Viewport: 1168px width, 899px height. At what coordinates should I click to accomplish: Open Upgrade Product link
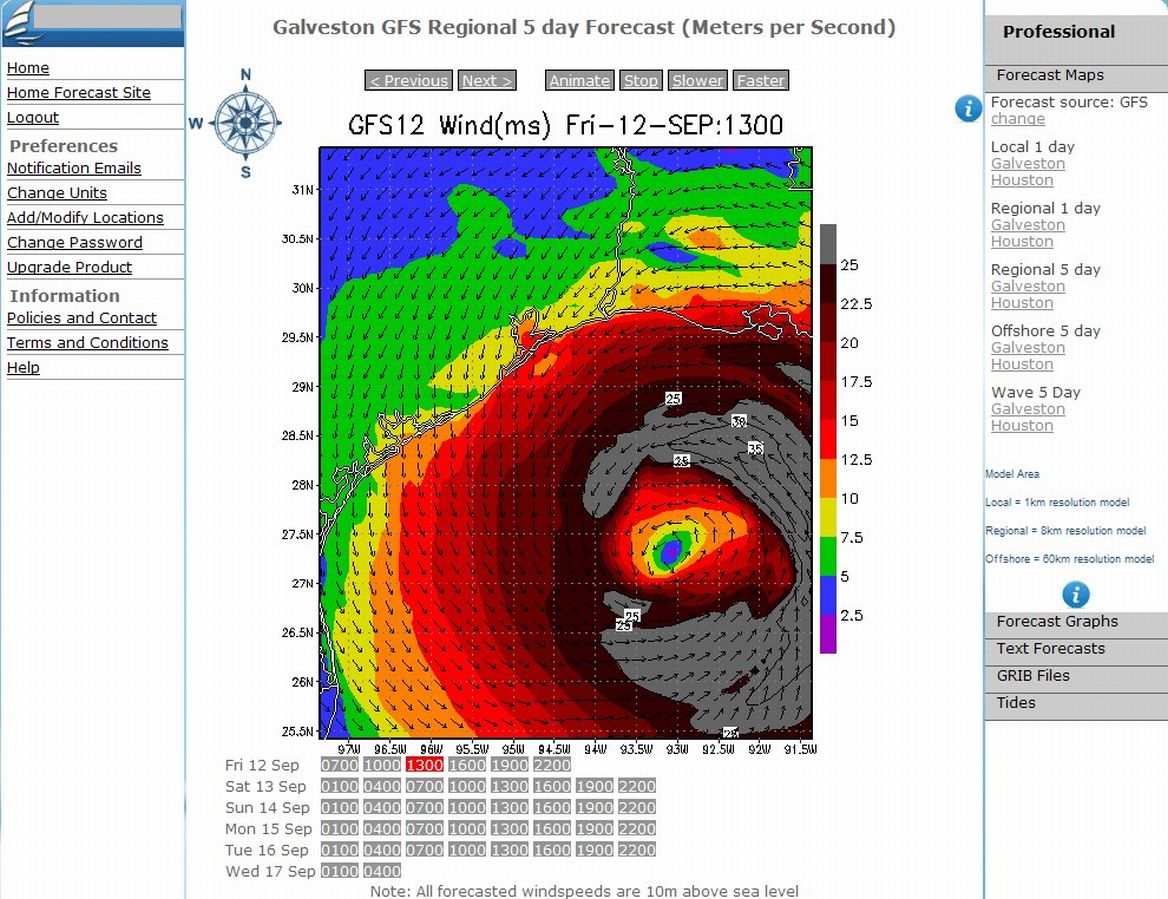click(x=69, y=267)
